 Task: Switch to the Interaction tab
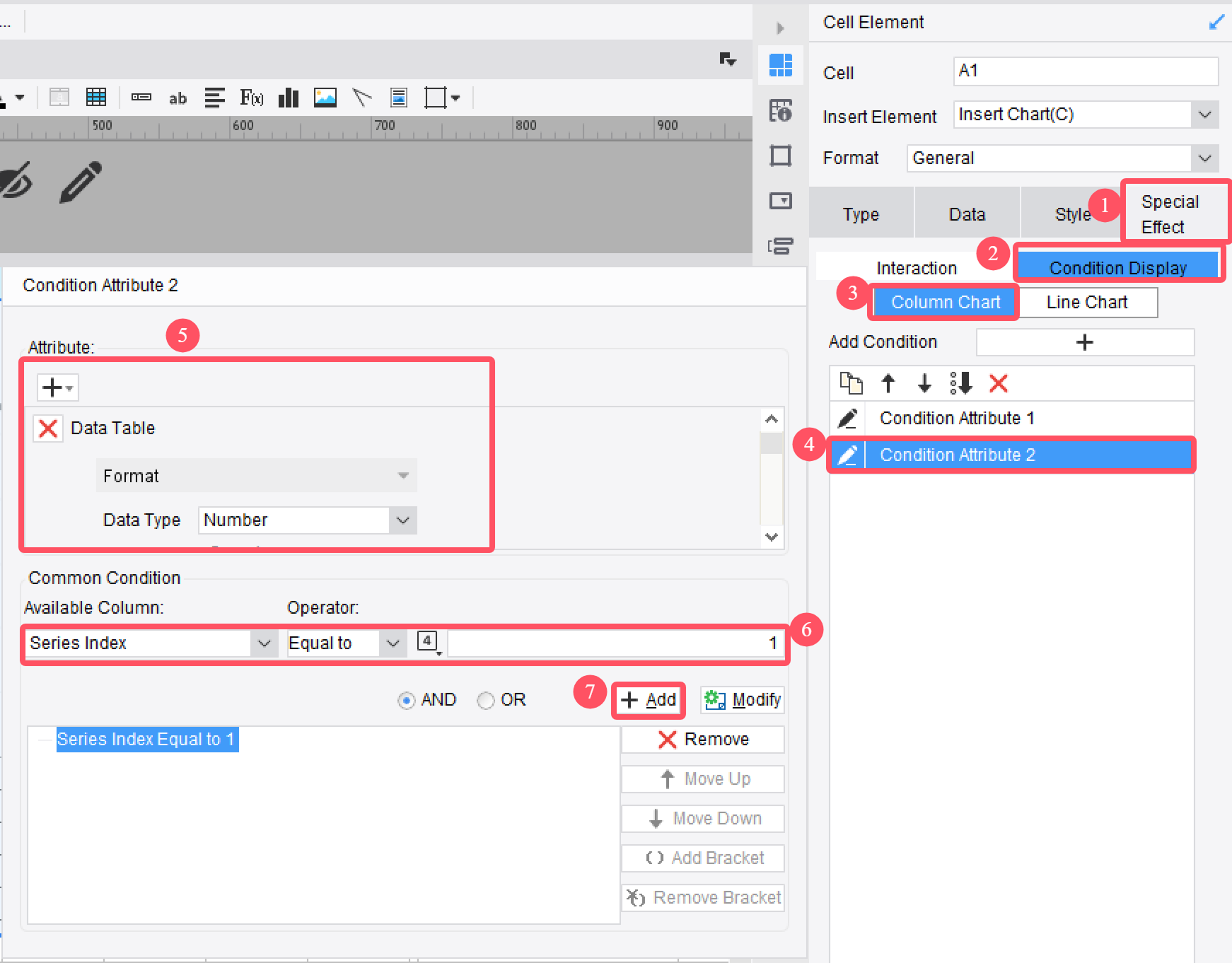coord(917,268)
